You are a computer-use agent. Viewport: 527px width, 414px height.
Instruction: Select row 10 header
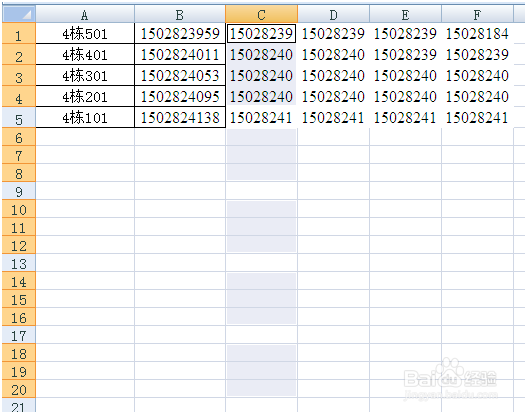tap(19, 209)
